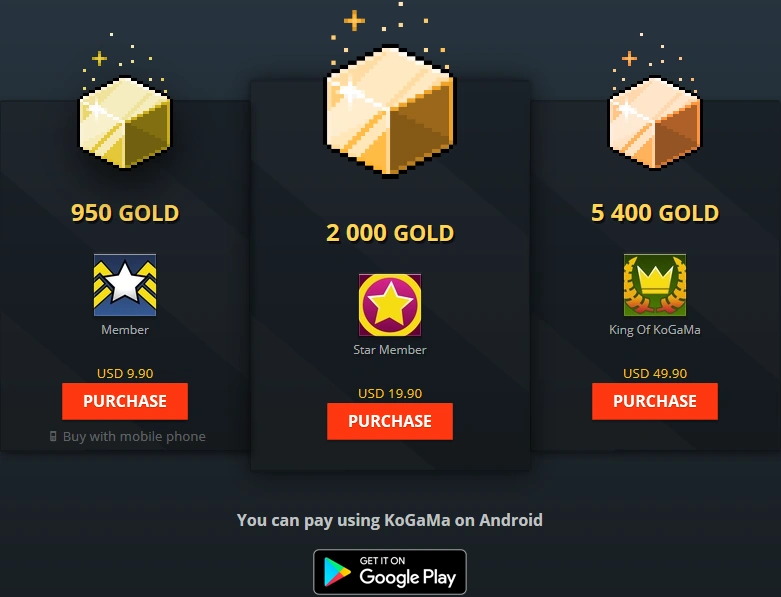Click the Star Member label text
781x597 pixels.
pyautogui.click(x=390, y=350)
